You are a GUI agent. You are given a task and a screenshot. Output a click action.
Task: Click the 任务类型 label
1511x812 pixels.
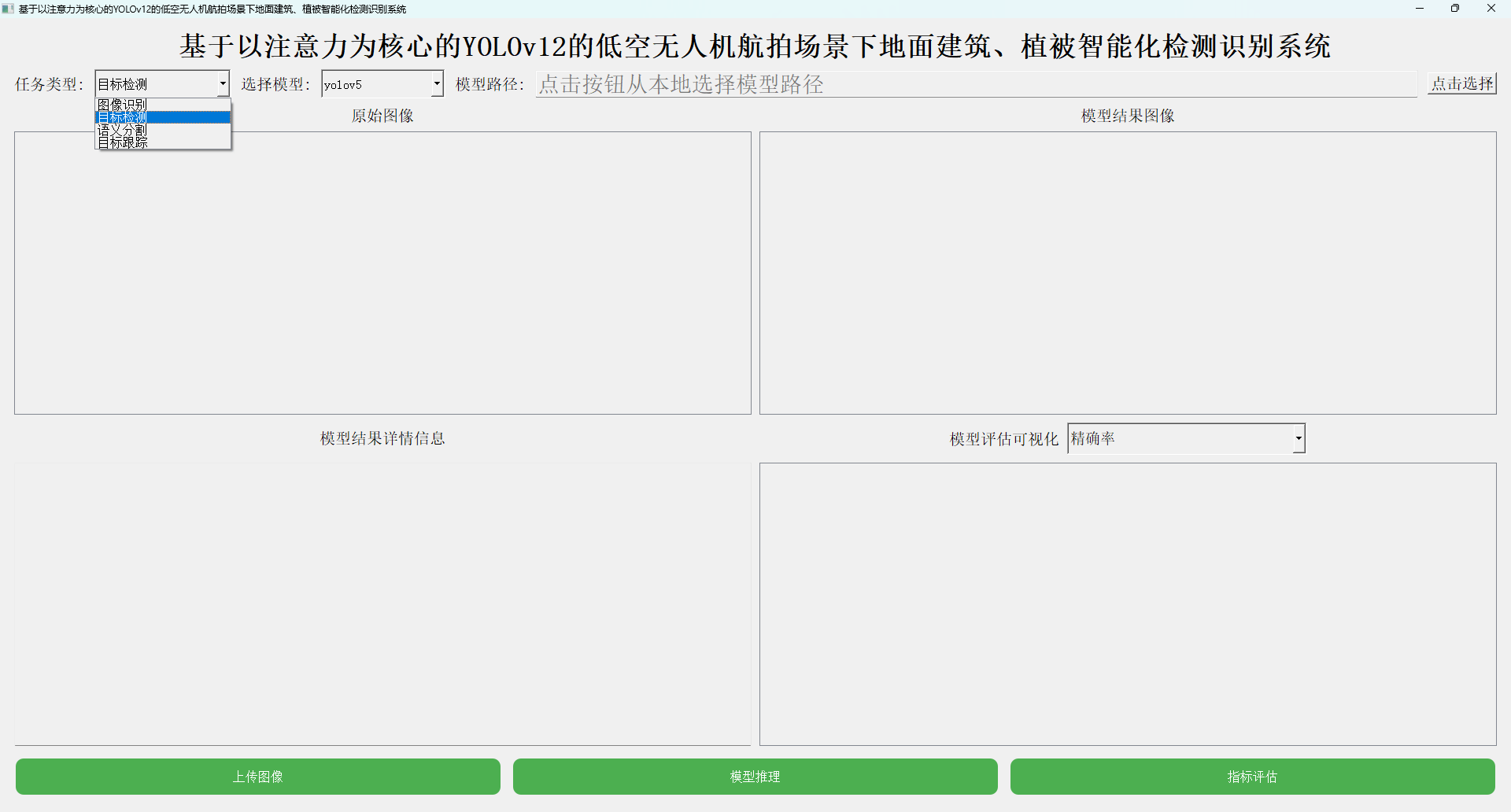pyautogui.click(x=49, y=84)
